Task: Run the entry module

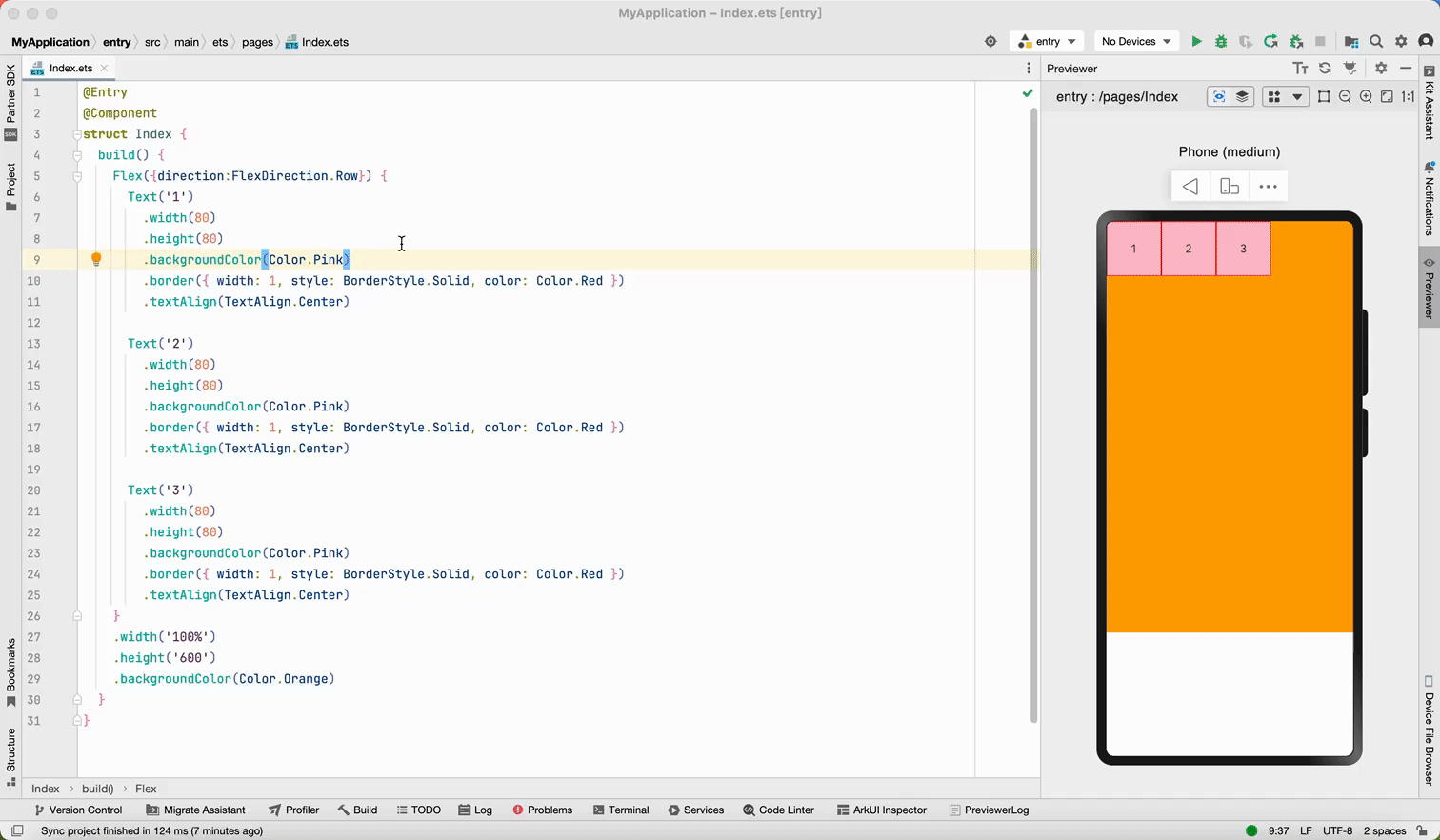Action: 1196,42
